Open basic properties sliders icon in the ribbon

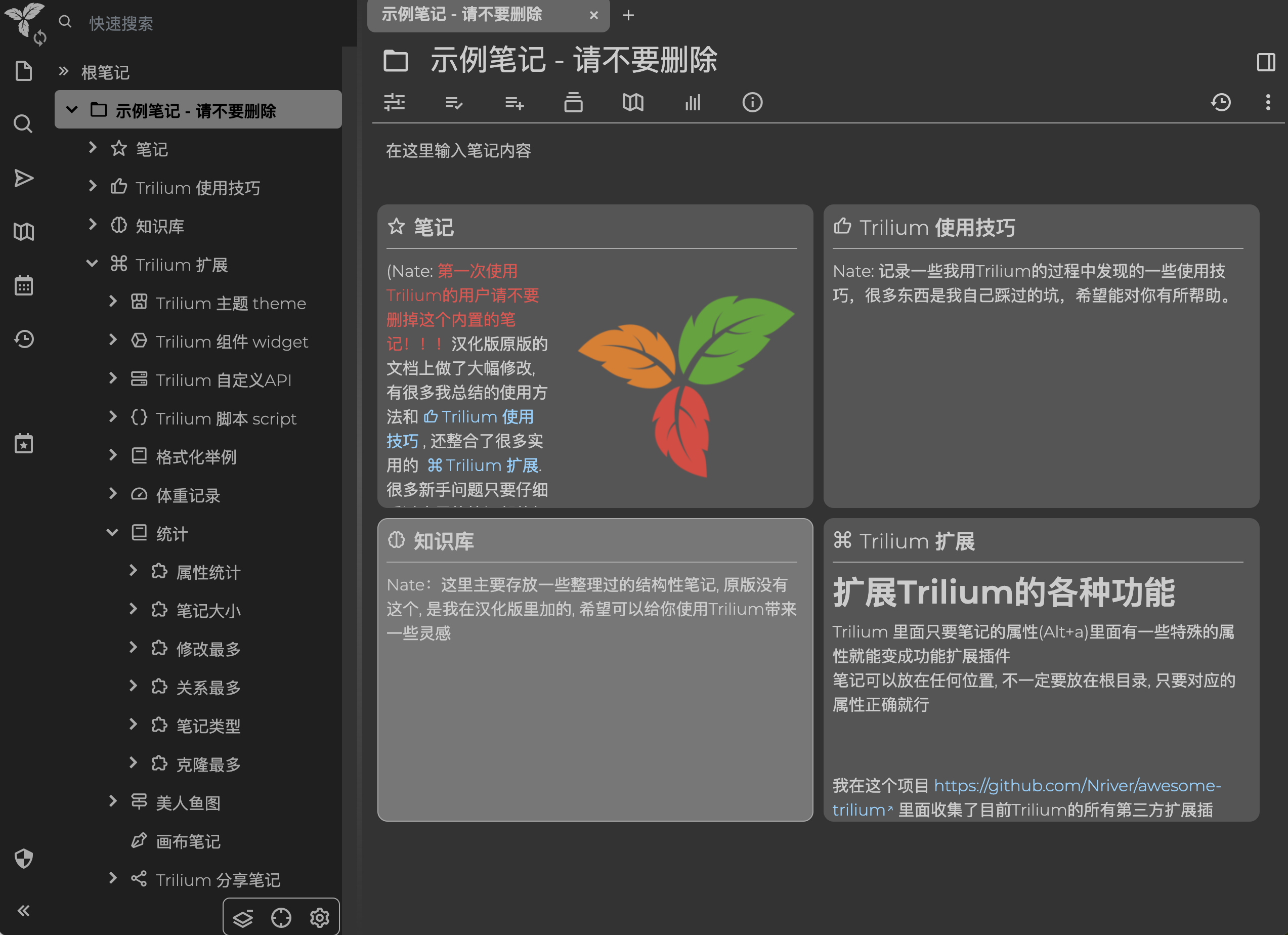(394, 102)
